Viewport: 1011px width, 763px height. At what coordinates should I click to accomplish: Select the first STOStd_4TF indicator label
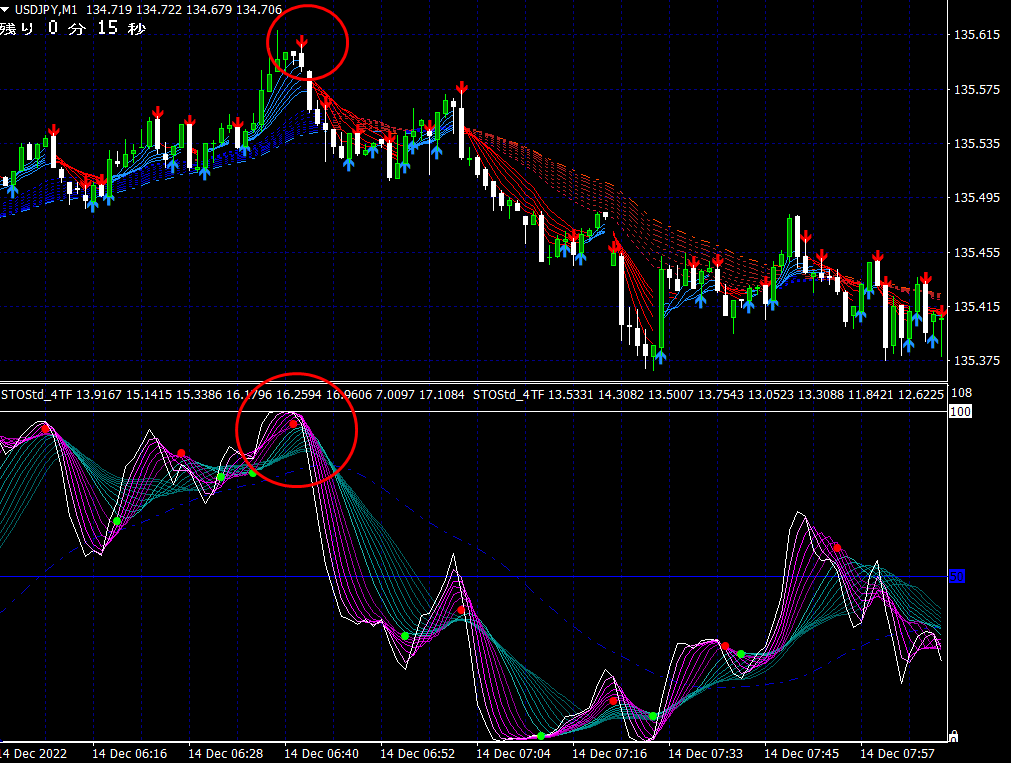click(37, 394)
